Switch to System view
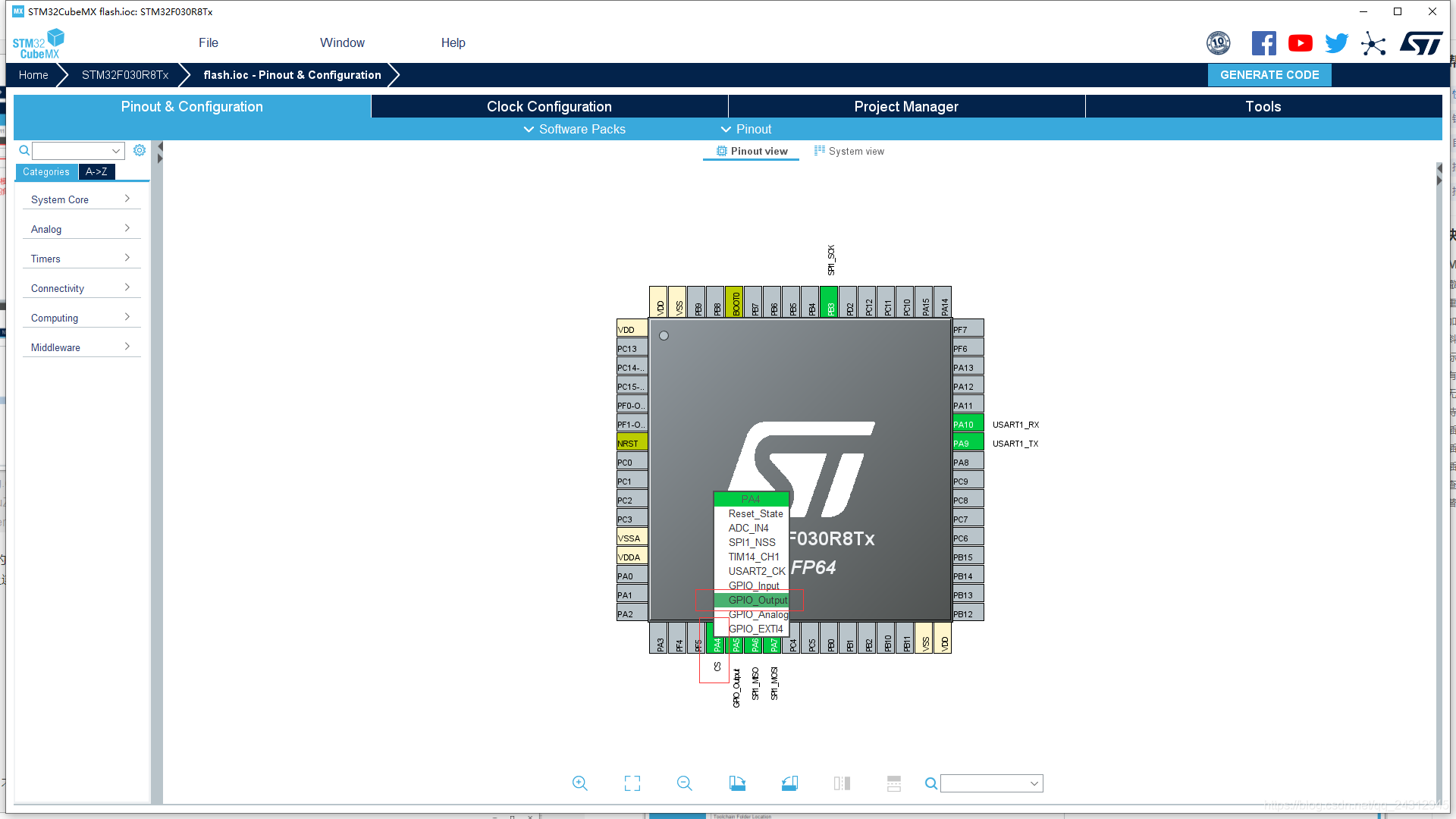 click(x=849, y=152)
